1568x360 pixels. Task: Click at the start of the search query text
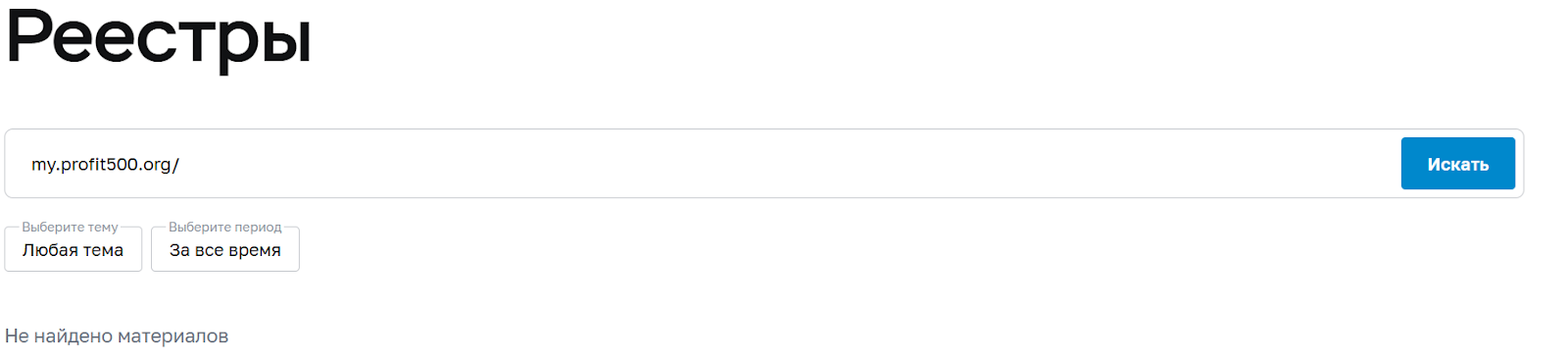click(x=31, y=164)
